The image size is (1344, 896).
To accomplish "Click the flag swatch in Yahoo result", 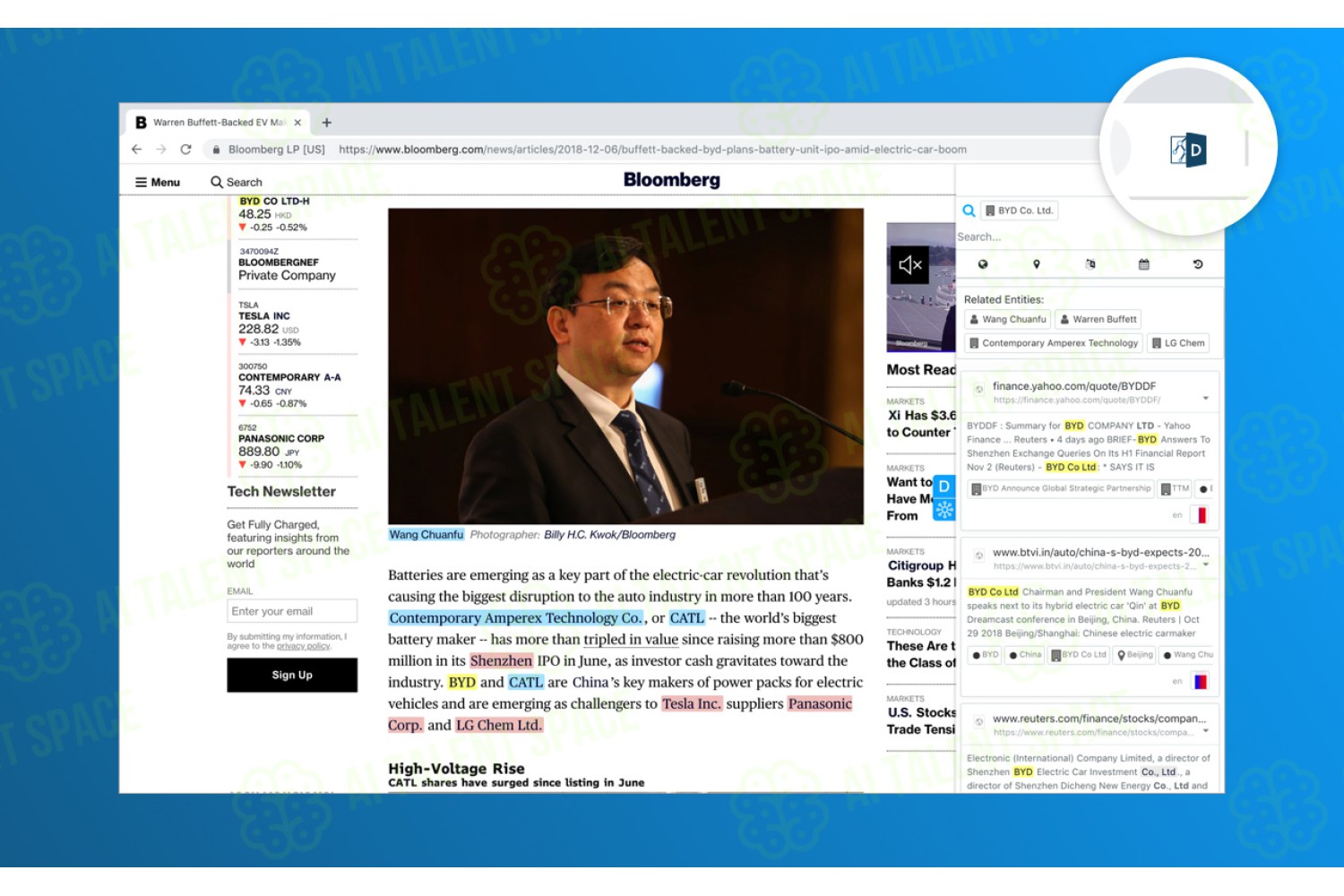I will 1202,515.
